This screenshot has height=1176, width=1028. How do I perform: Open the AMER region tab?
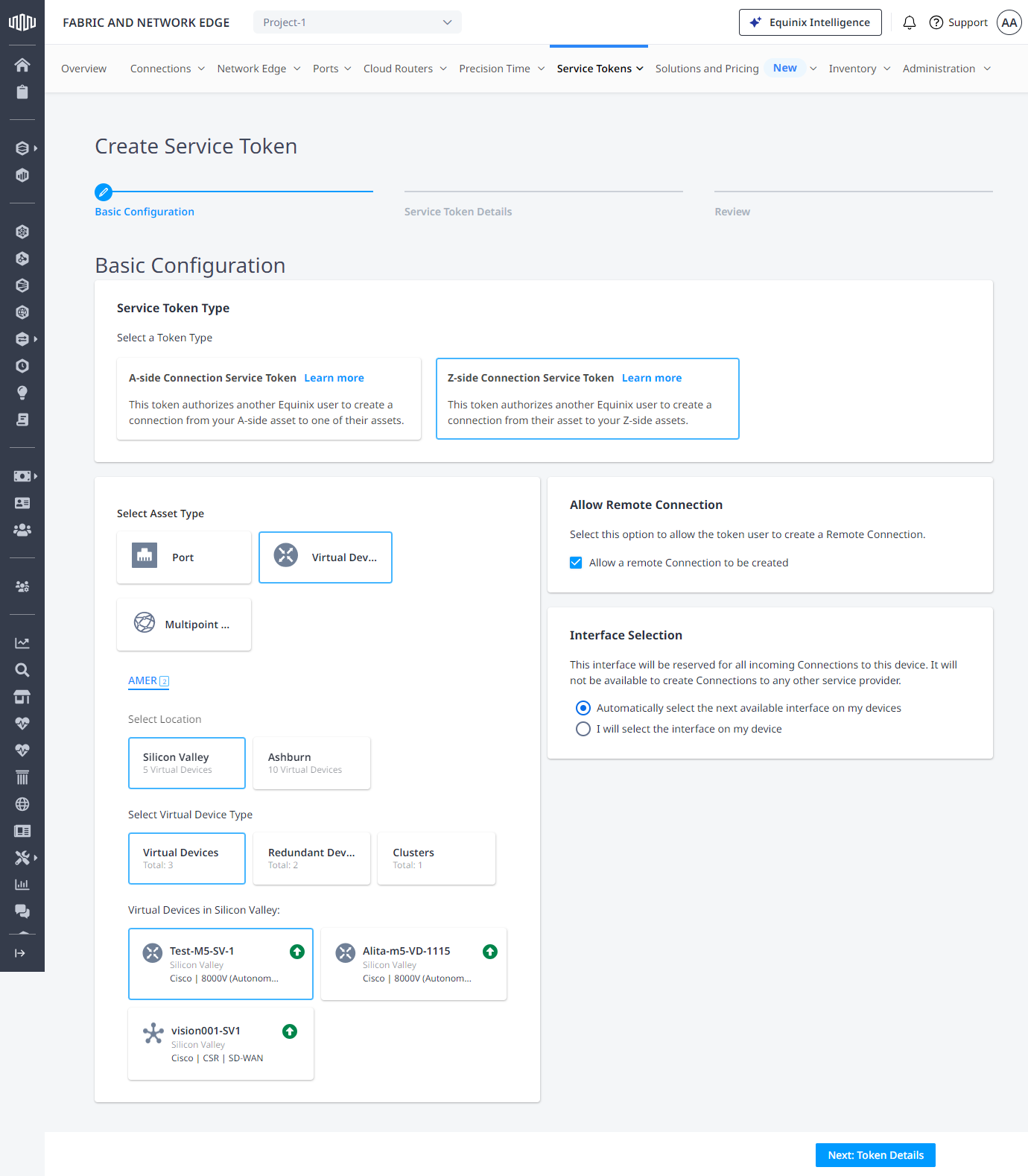(148, 680)
